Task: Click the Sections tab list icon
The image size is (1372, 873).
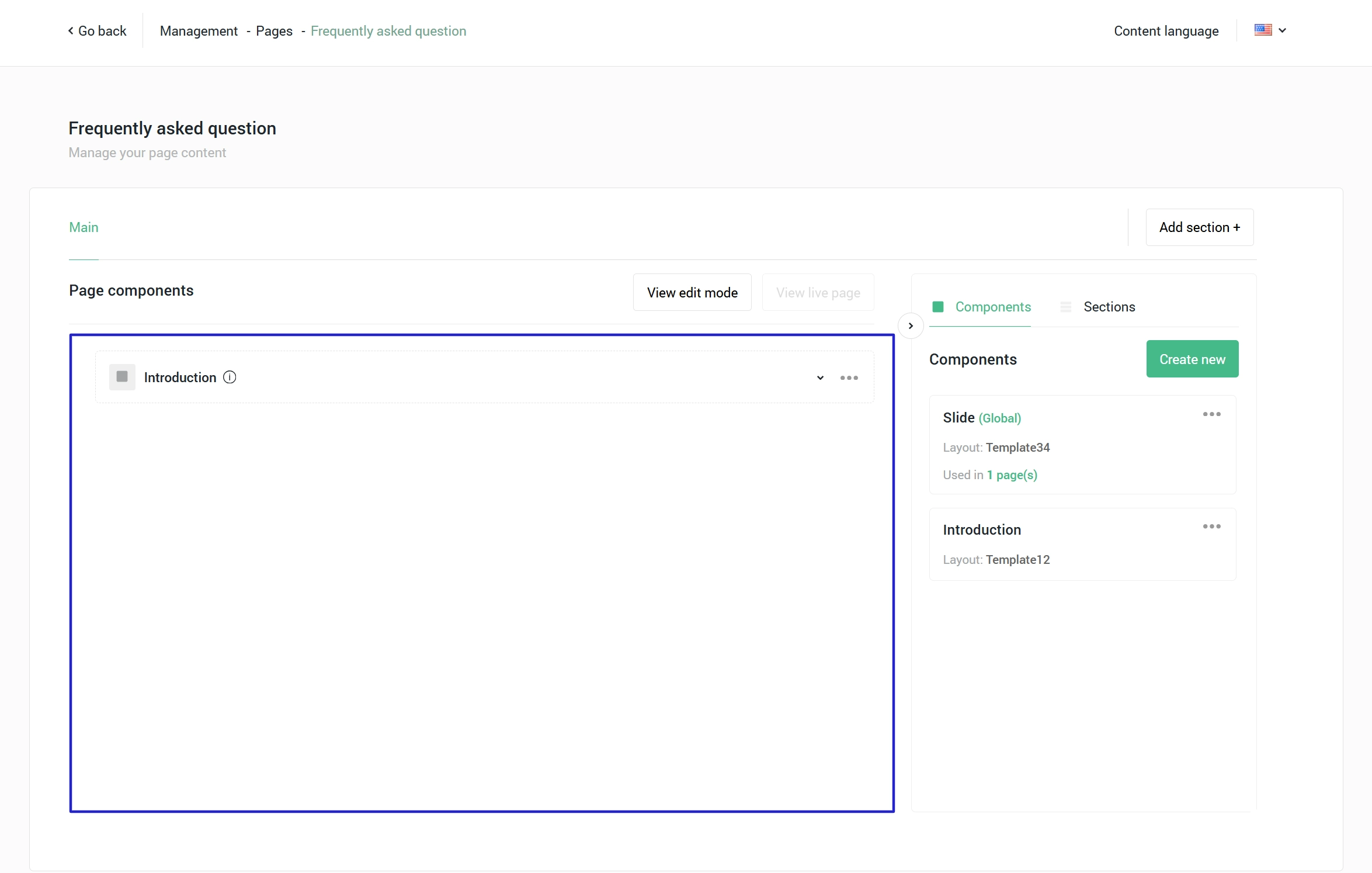Action: click(1065, 307)
